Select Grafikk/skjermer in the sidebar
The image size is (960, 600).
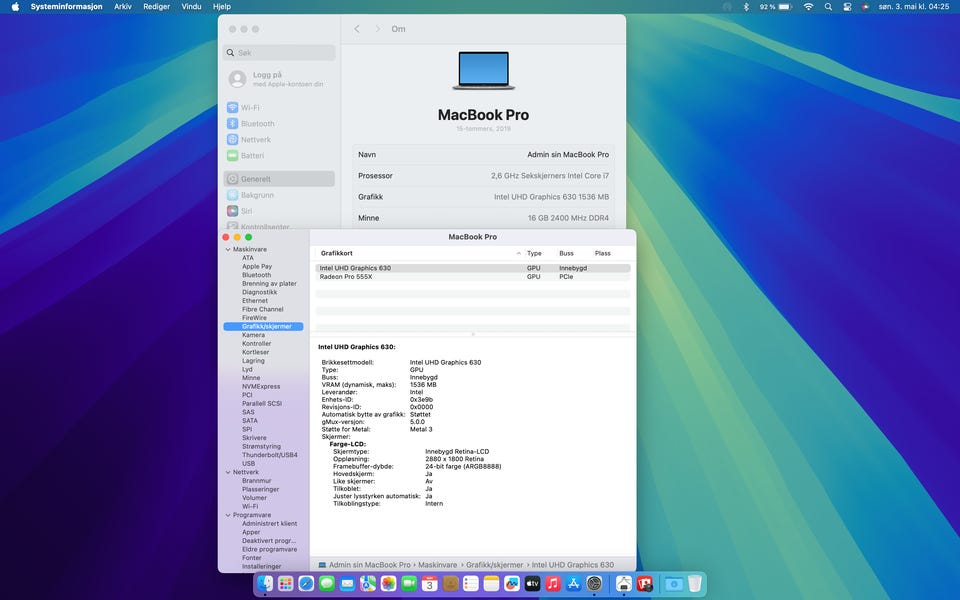click(x=263, y=327)
